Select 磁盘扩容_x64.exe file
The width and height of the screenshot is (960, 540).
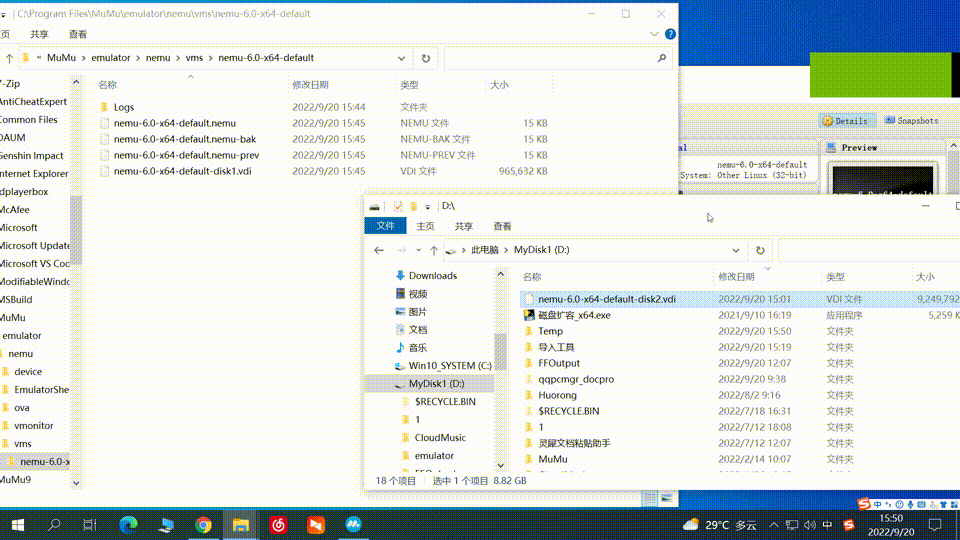coord(574,315)
